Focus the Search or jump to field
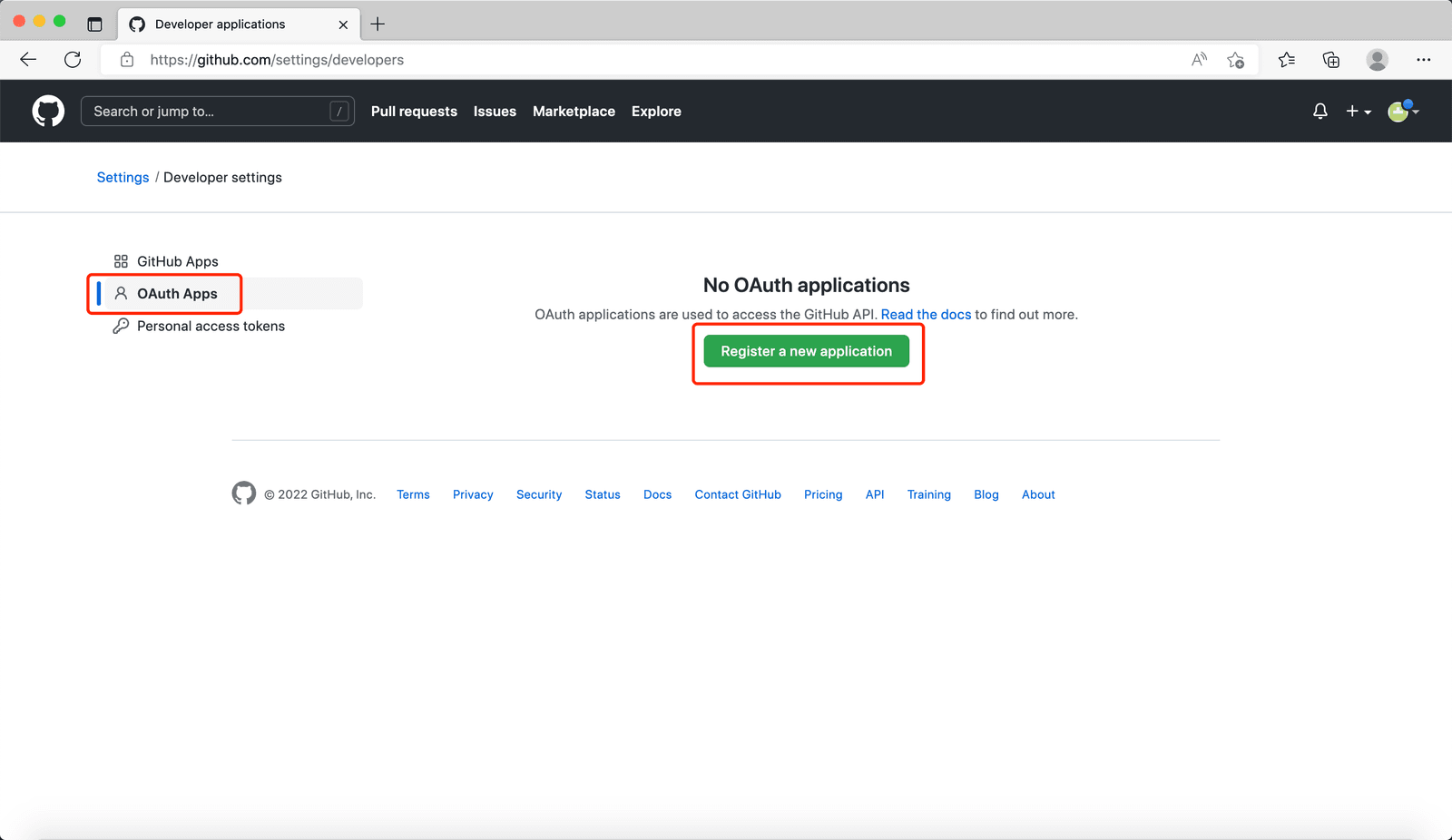1452x840 pixels. [x=218, y=111]
